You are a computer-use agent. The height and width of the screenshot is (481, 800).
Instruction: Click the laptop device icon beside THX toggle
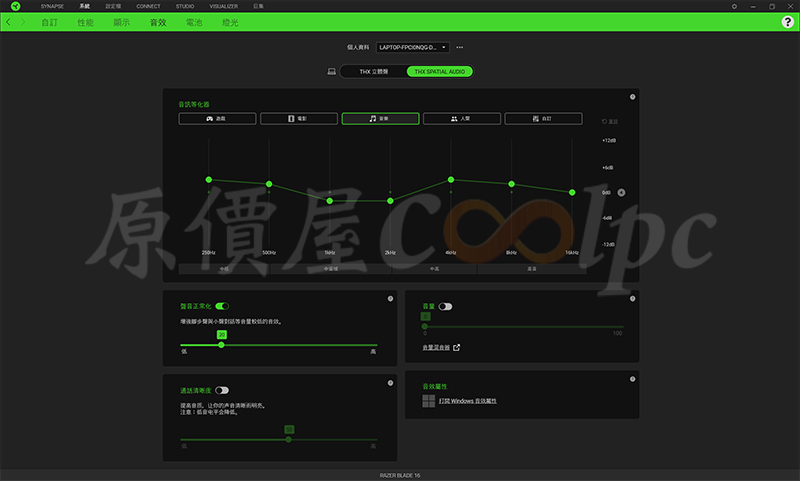click(x=331, y=71)
